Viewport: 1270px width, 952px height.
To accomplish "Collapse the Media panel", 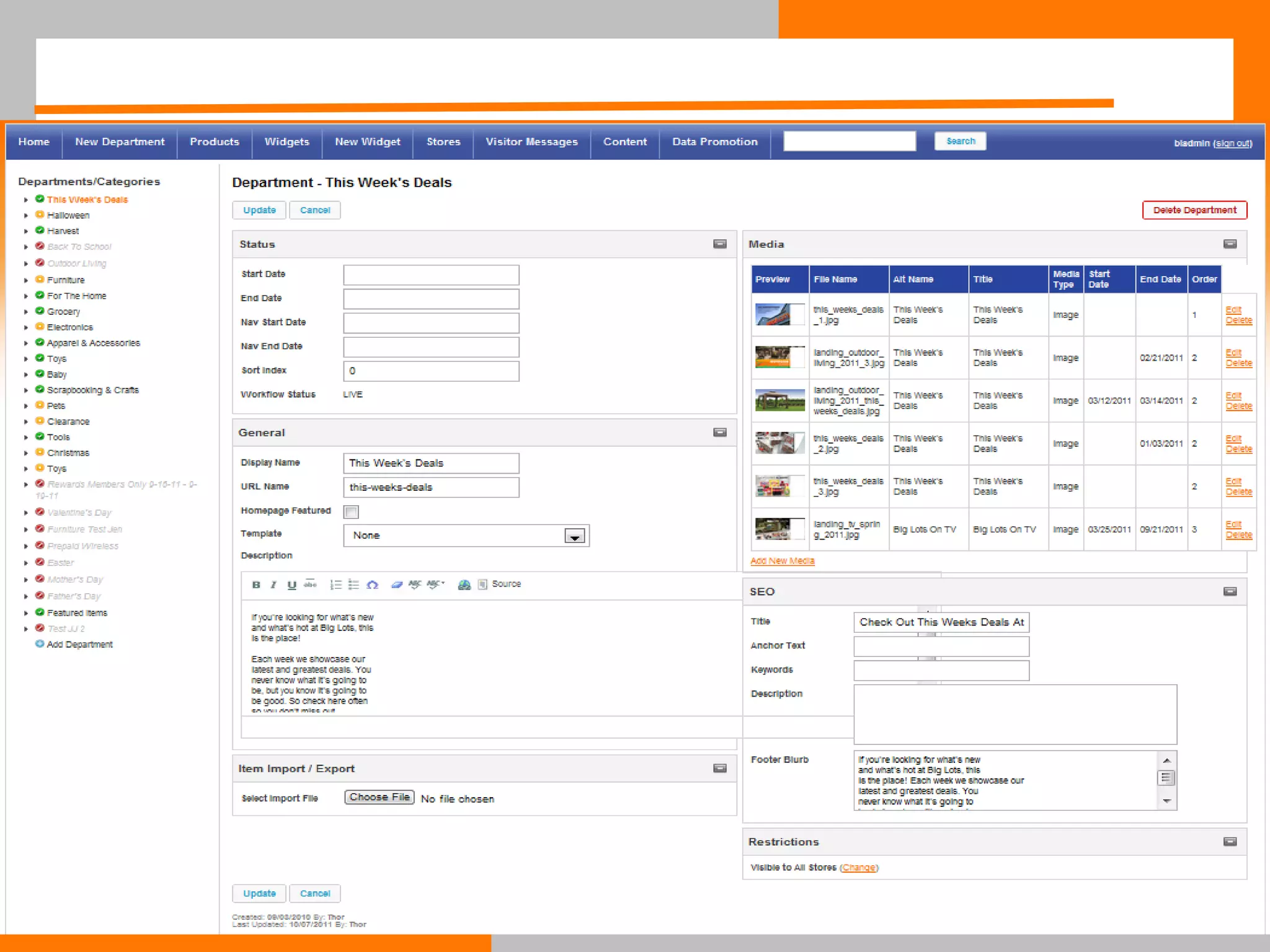I will (1230, 244).
